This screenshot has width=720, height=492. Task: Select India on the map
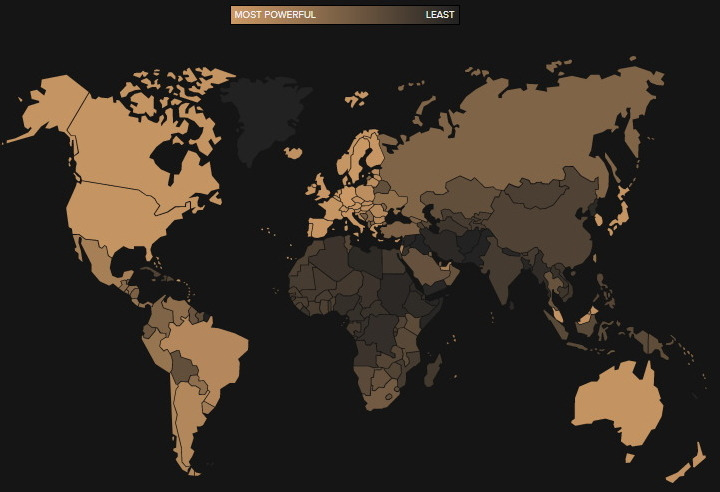click(x=503, y=271)
